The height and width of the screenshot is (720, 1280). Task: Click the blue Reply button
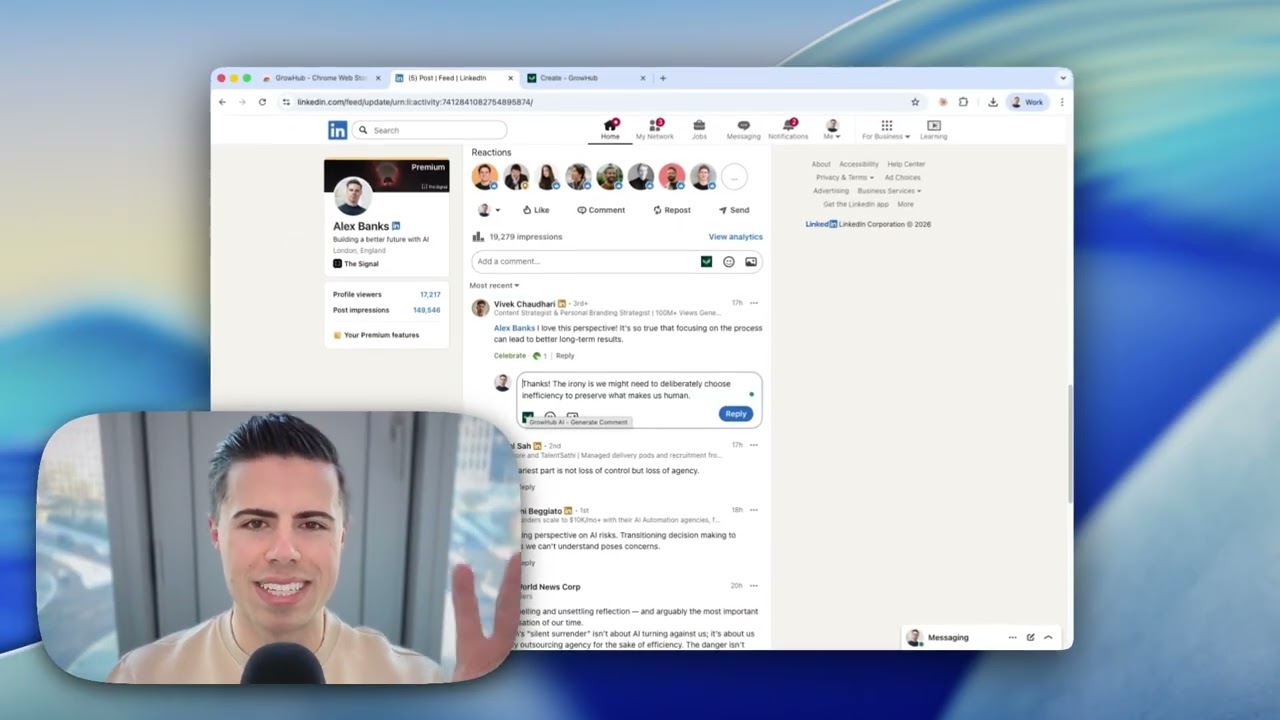736,414
